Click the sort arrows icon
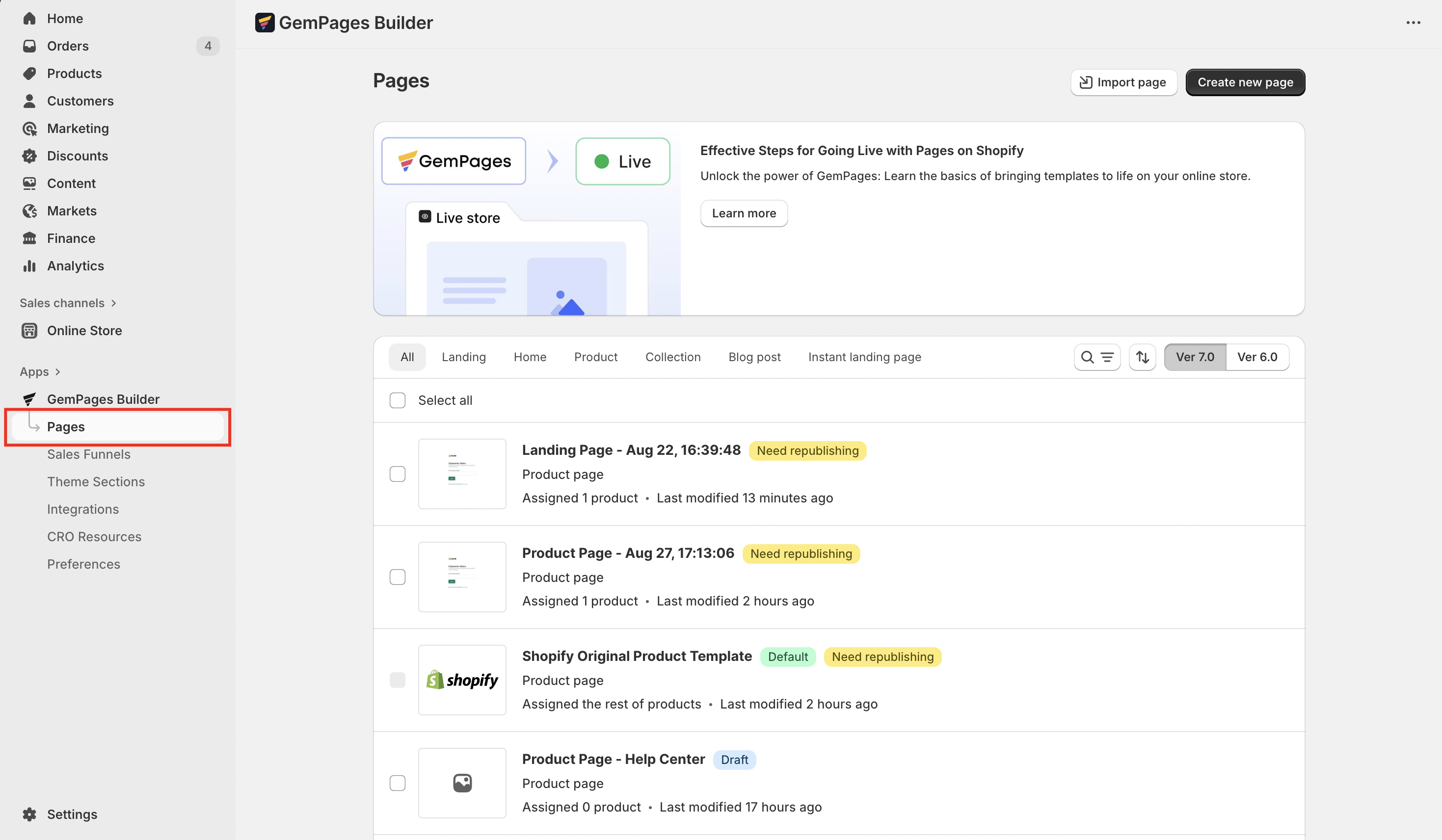Image resolution: width=1442 pixels, height=840 pixels. pos(1142,357)
